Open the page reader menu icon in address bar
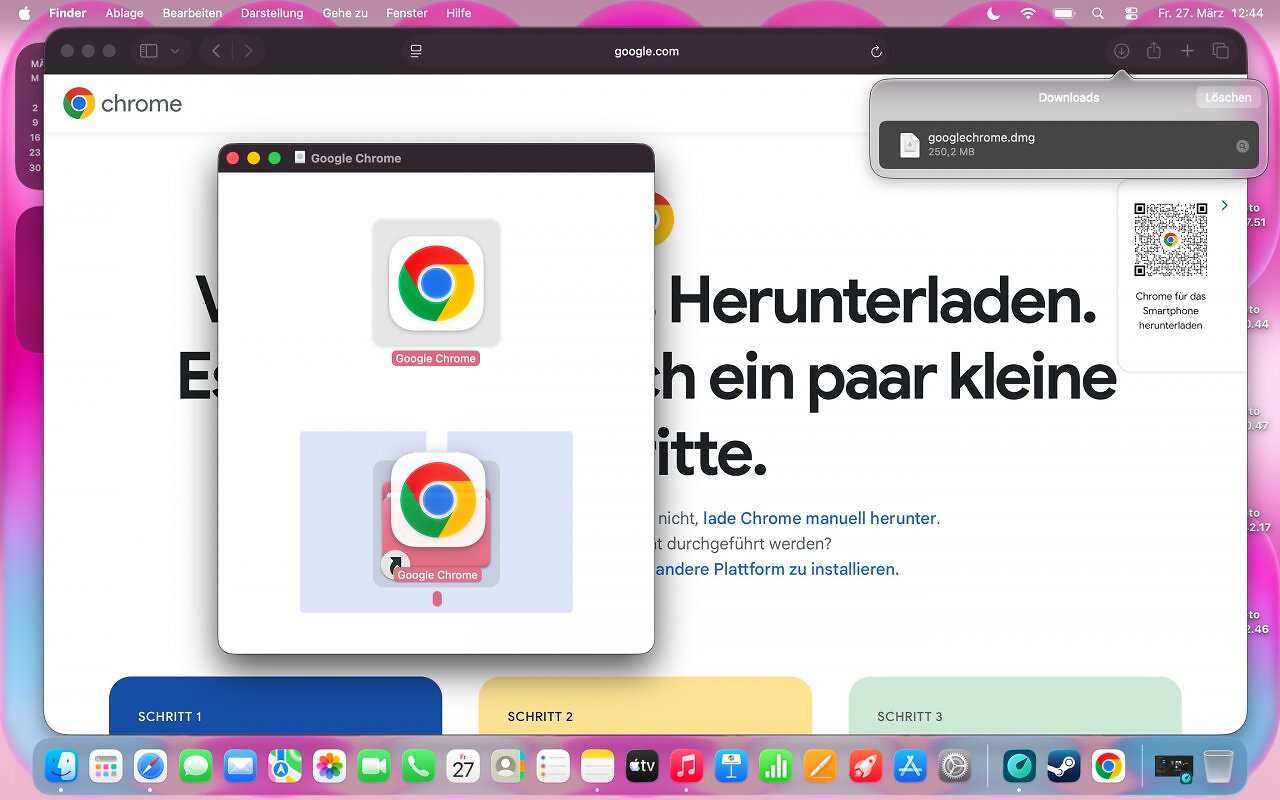Image resolution: width=1280 pixels, height=800 pixels. pyautogui.click(x=416, y=51)
